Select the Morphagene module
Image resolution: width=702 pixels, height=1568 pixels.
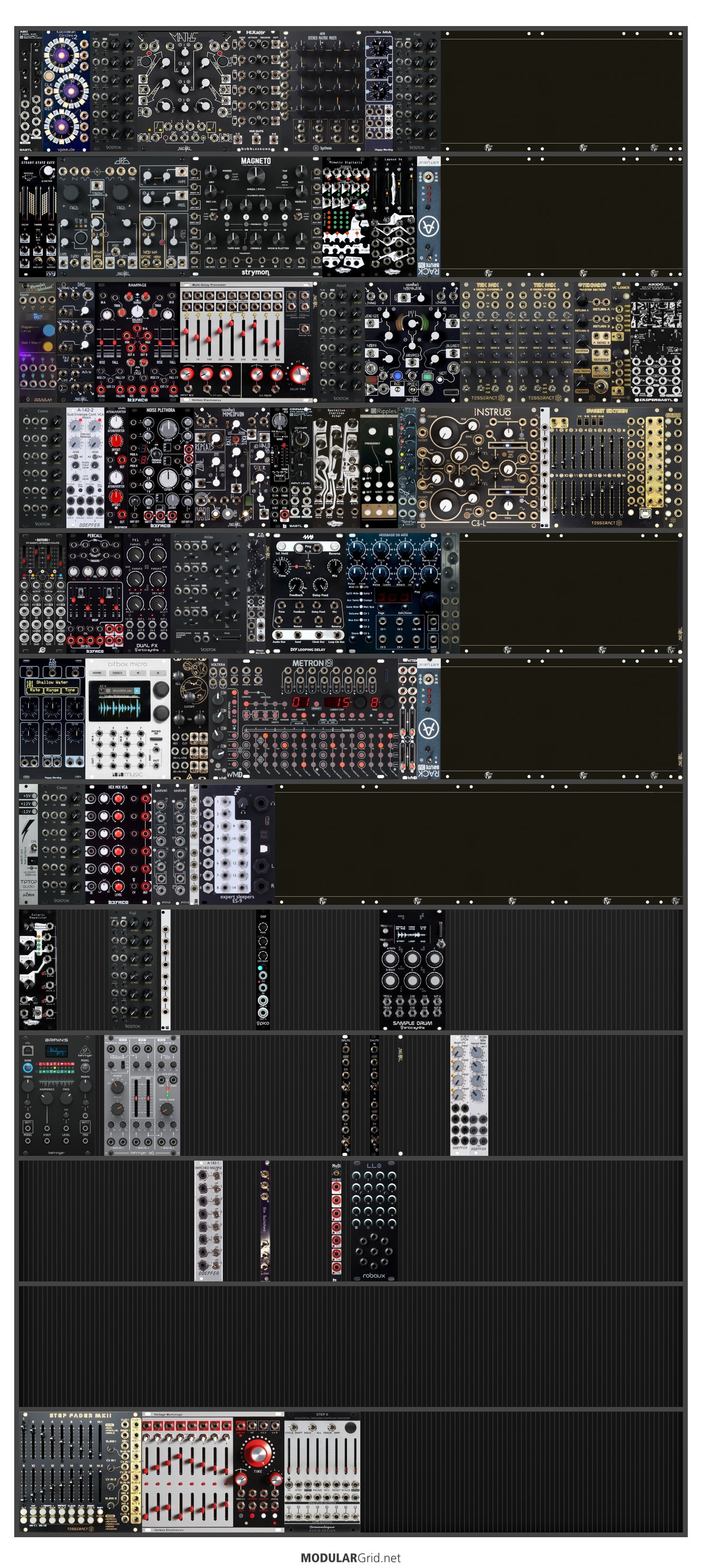click(x=412, y=342)
